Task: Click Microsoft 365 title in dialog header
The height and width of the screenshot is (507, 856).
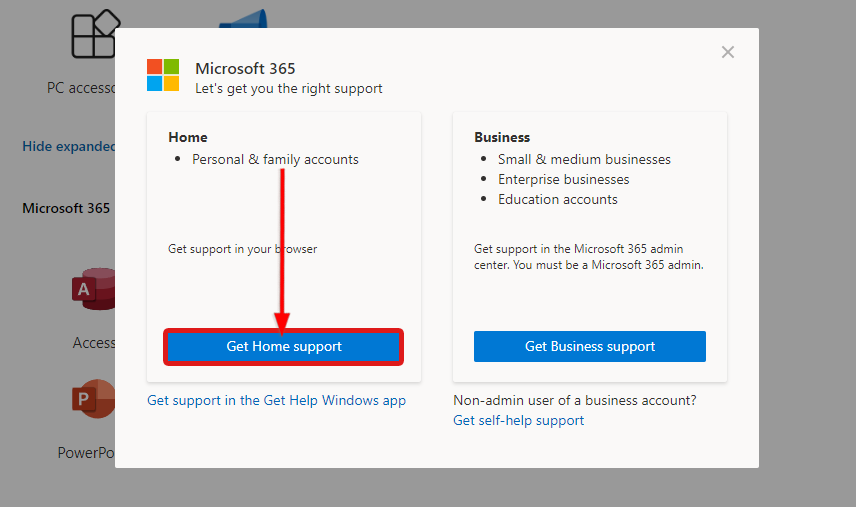Action: (245, 69)
